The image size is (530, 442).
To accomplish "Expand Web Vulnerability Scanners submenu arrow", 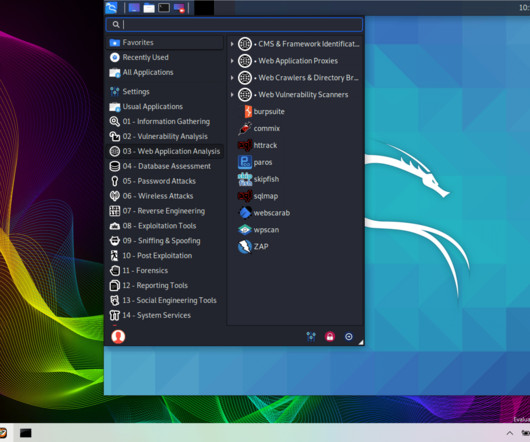I will [232, 95].
